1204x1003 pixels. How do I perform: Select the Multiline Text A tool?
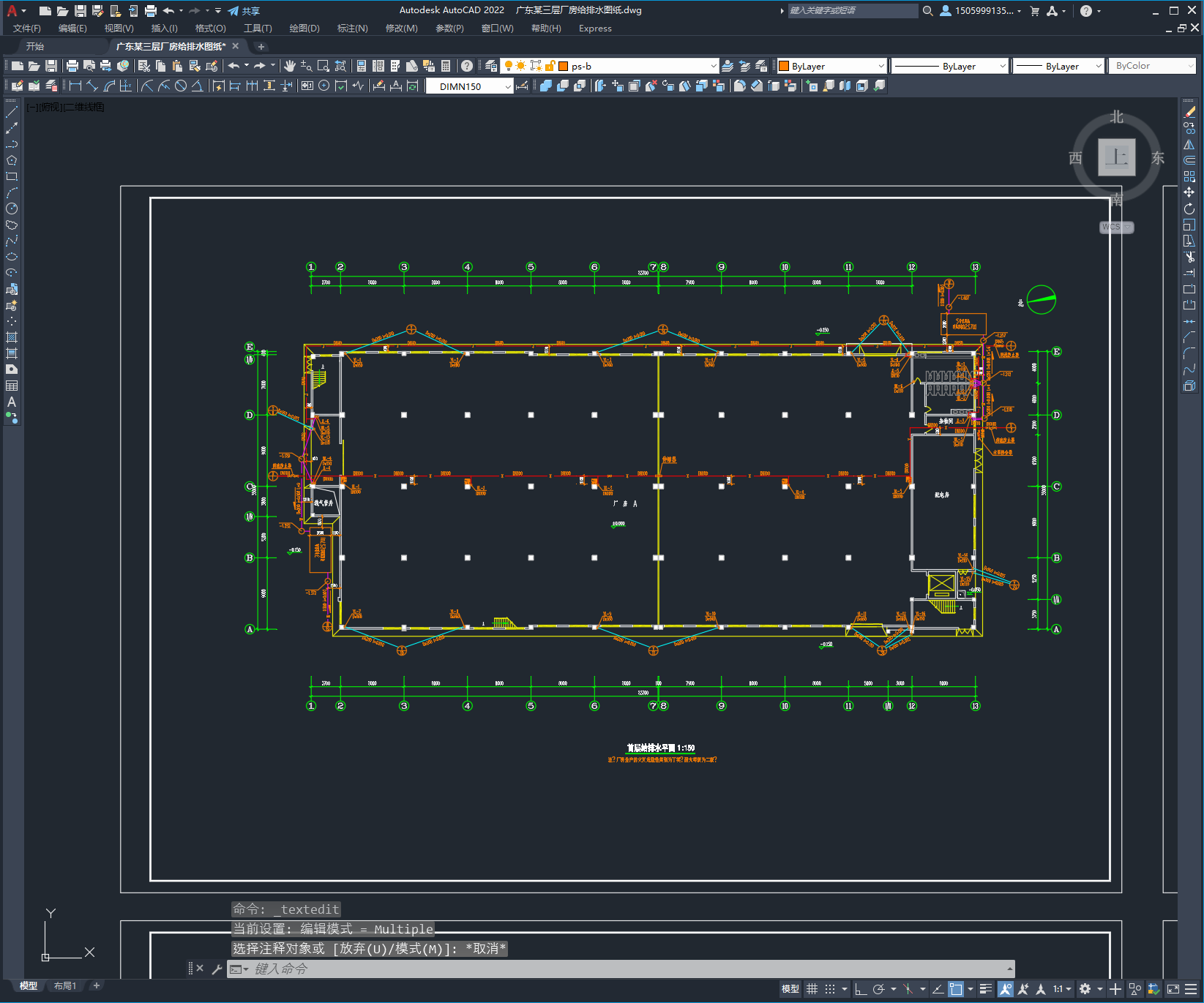point(12,402)
